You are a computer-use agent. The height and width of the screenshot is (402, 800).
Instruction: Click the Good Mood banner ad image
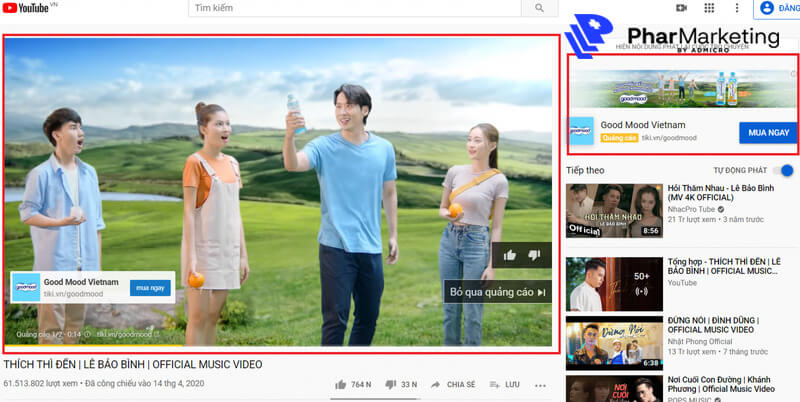(682, 88)
